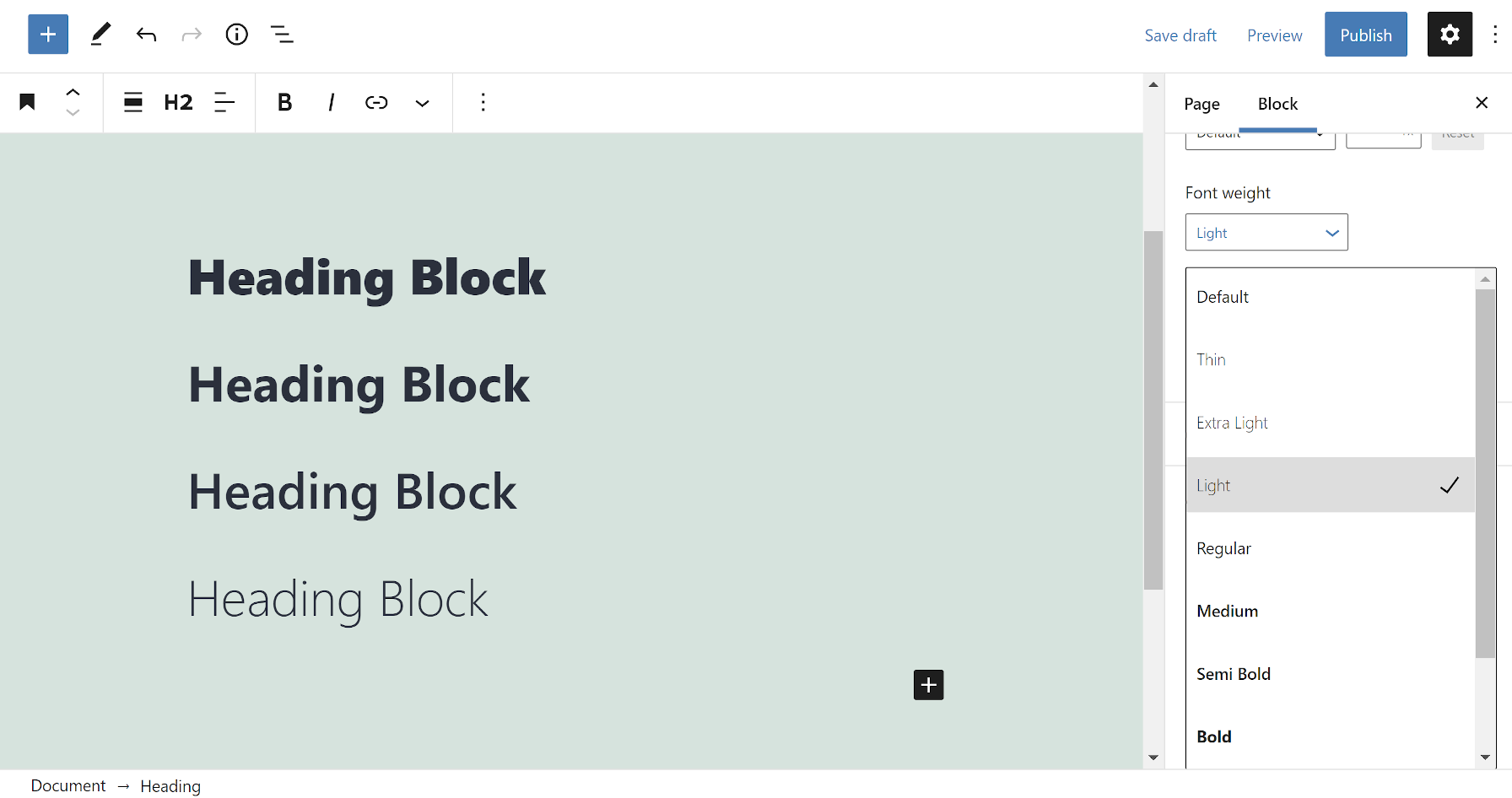Image resolution: width=1512 pixels, height=798 pixels.
Task: Switch to the Page settings tab
Action: (1201, 104)
